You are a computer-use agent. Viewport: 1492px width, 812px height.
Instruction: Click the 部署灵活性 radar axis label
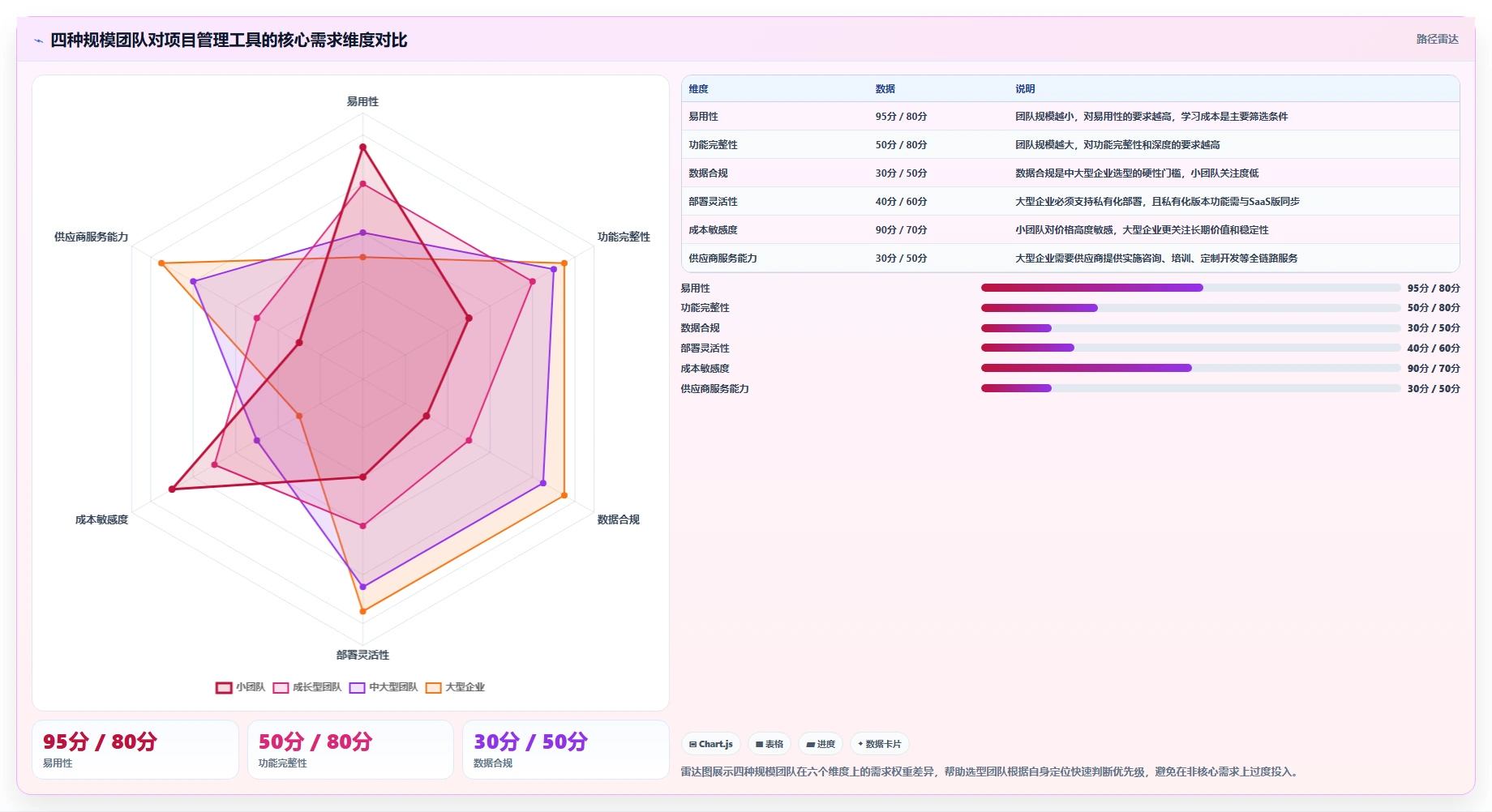(x=362, y=655)
